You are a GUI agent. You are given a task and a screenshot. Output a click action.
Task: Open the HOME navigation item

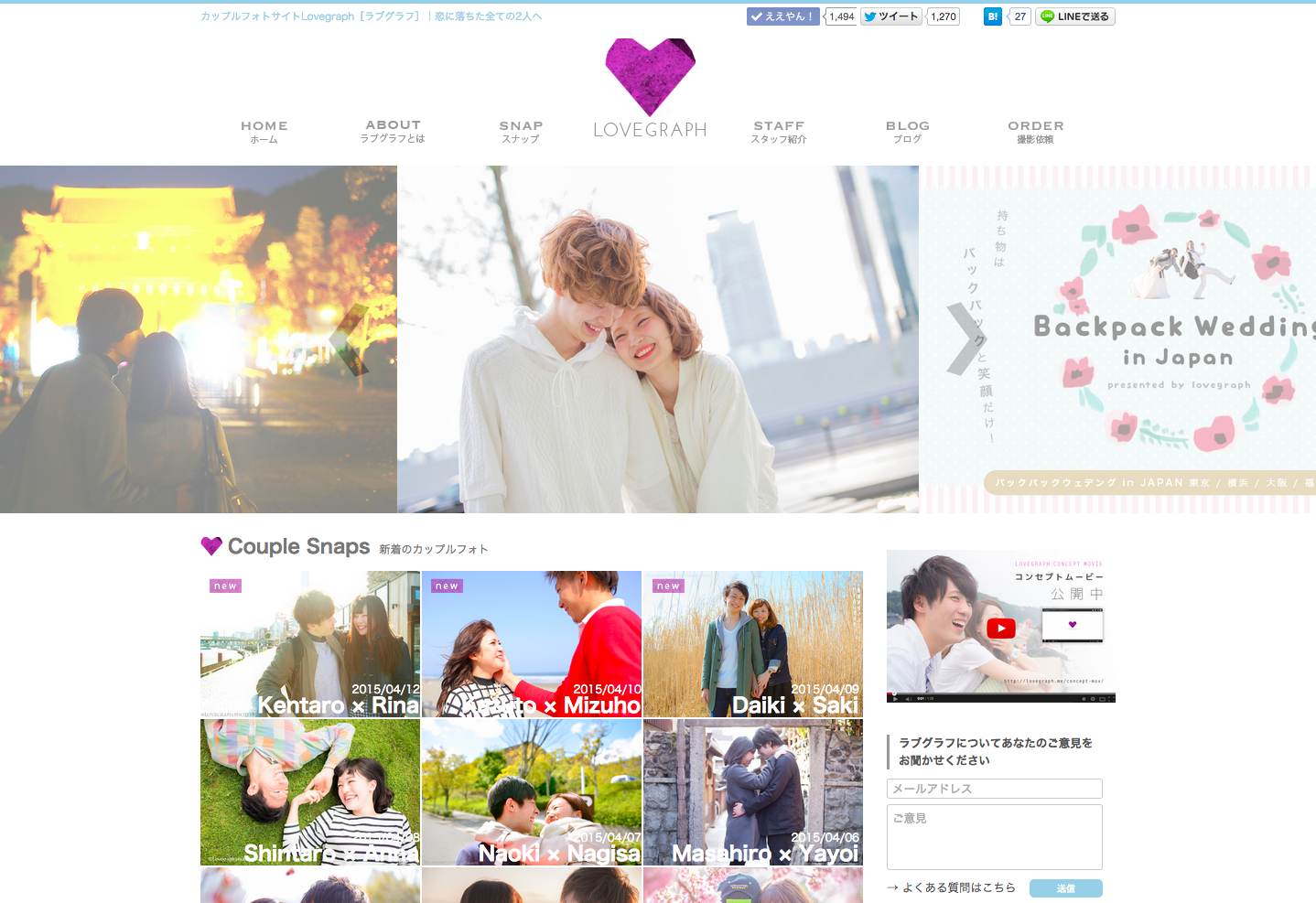click(264, 132)
